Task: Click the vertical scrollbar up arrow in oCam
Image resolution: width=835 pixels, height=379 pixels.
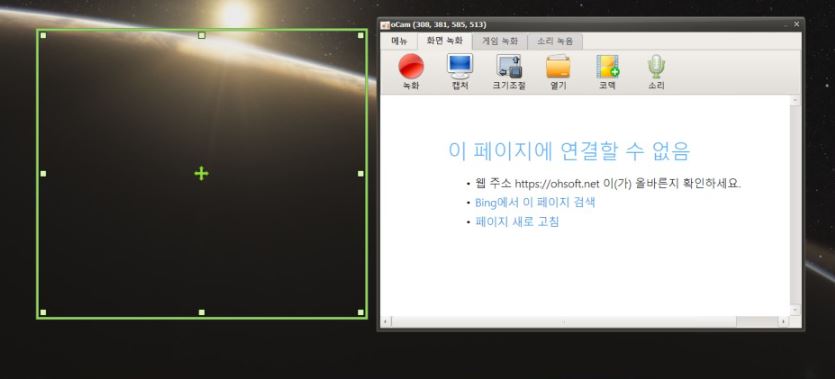Action: 795,100
